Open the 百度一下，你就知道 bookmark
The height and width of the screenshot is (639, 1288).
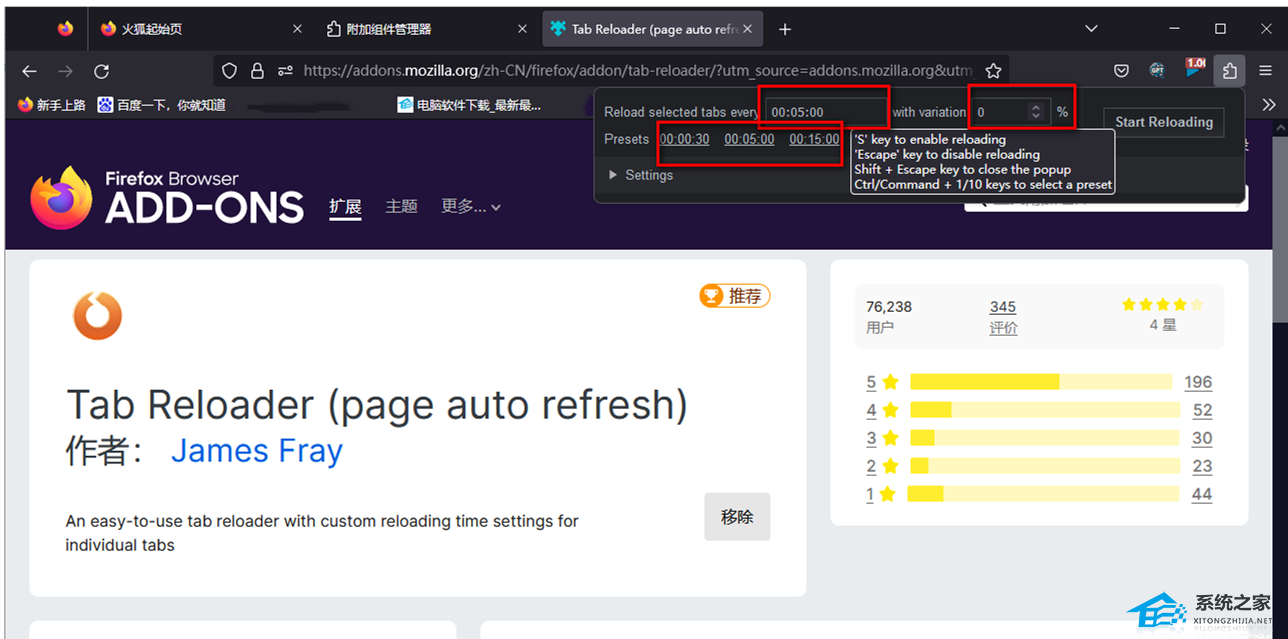(x=162, y=104)
